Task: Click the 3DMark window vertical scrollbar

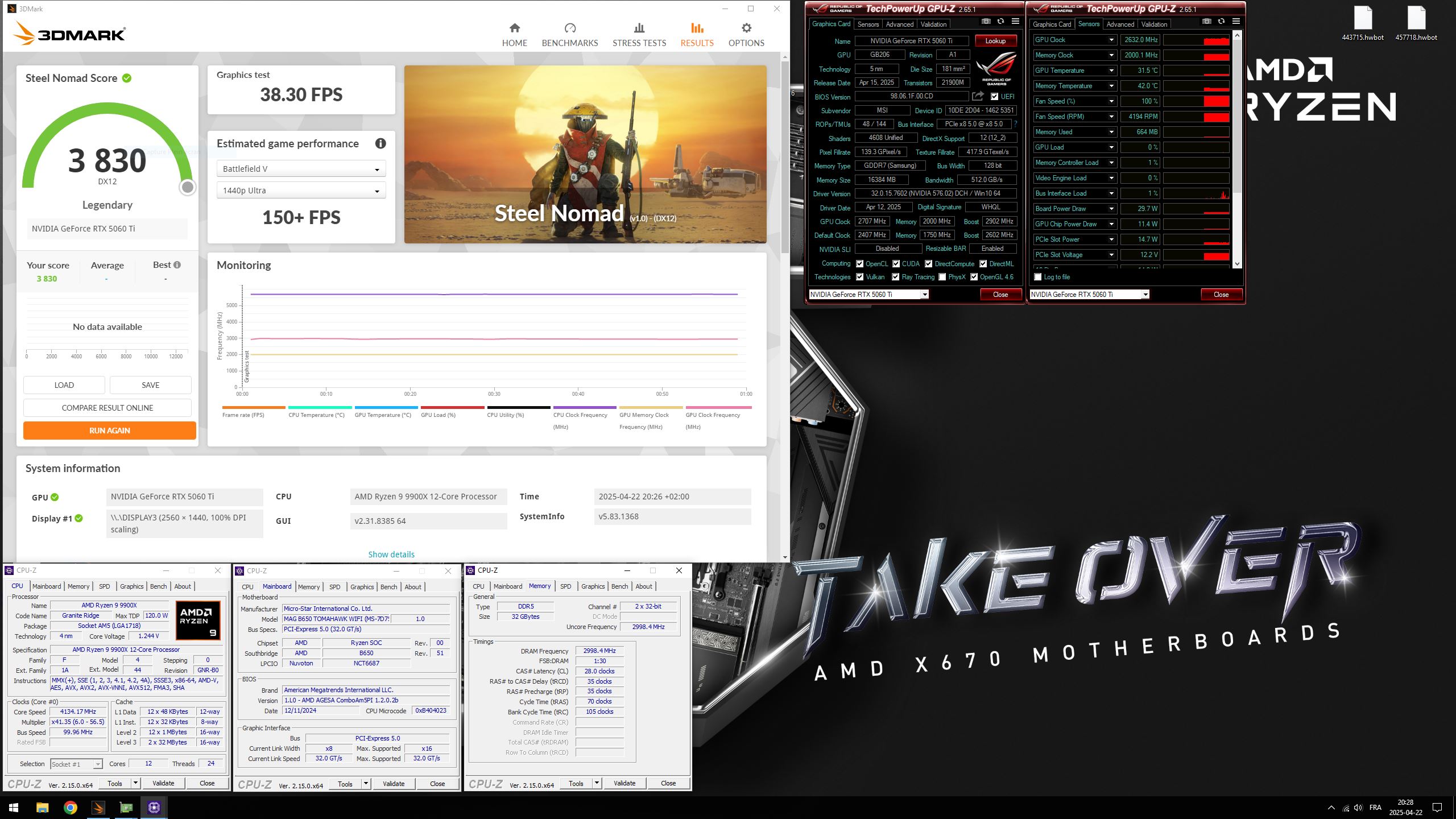Action: pyautogui.click(x=785, y=158)
